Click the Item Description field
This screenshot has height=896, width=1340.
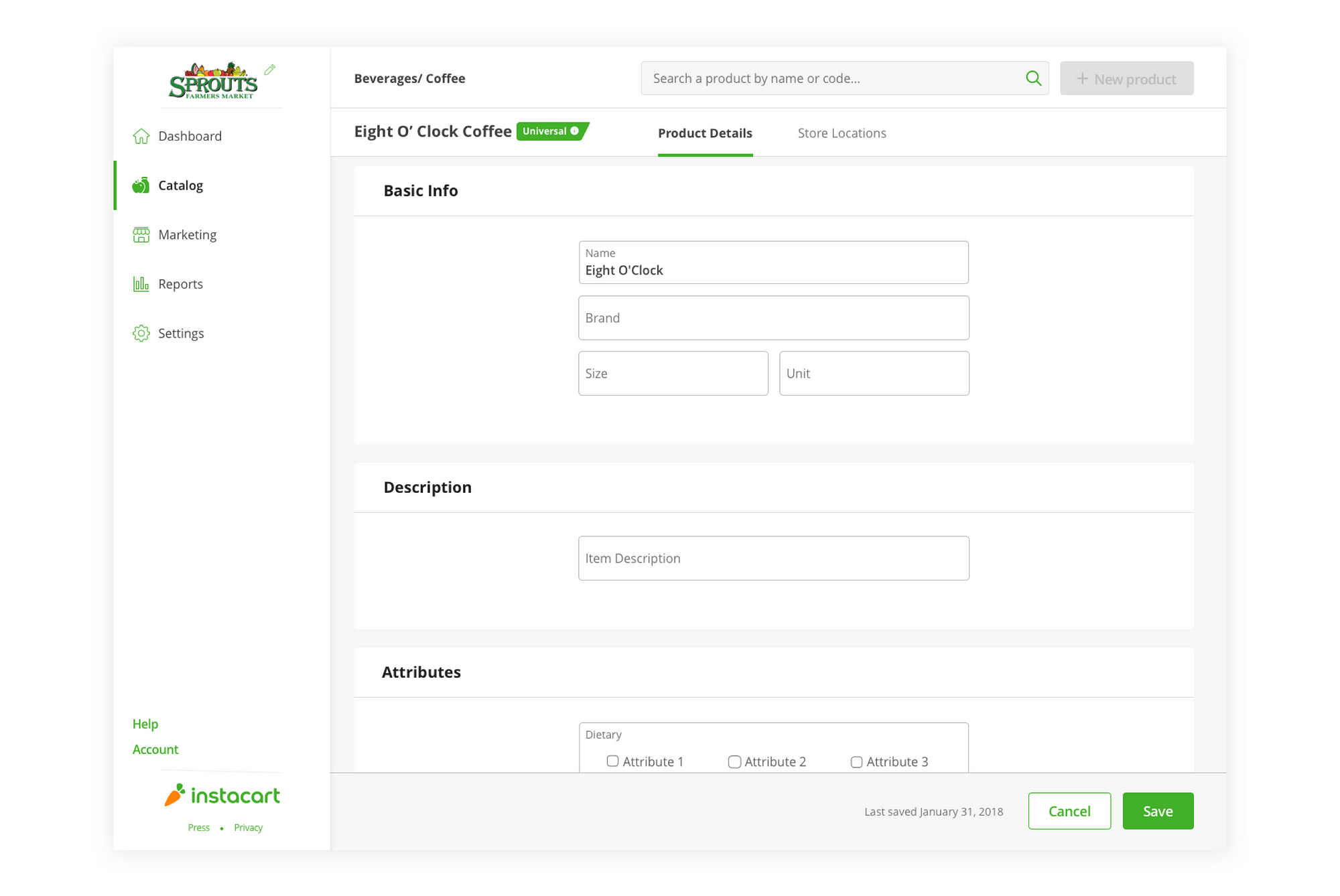(773, 558)
